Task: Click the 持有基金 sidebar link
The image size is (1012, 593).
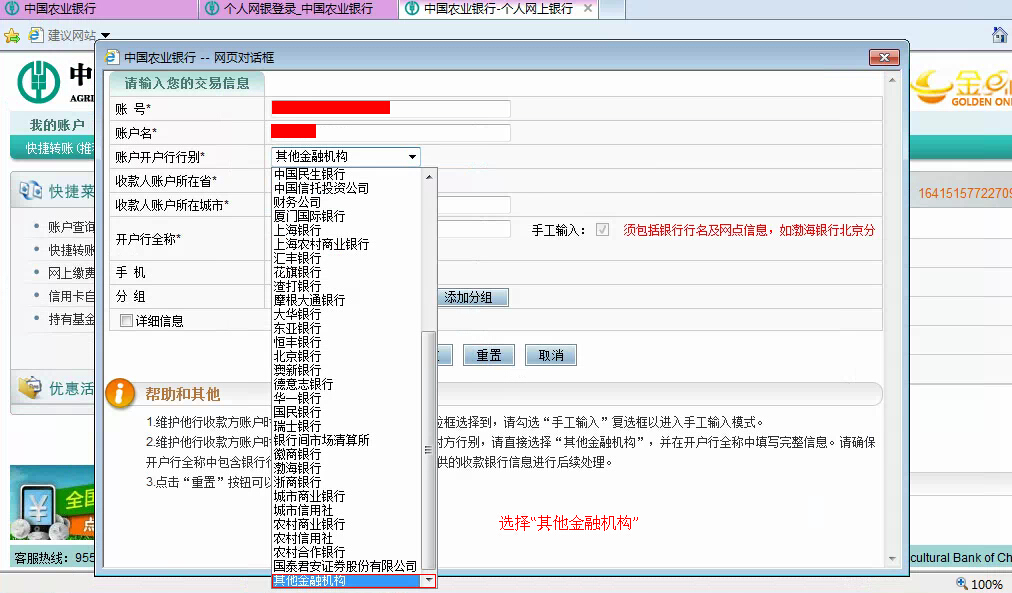Action: coord(71,319)
